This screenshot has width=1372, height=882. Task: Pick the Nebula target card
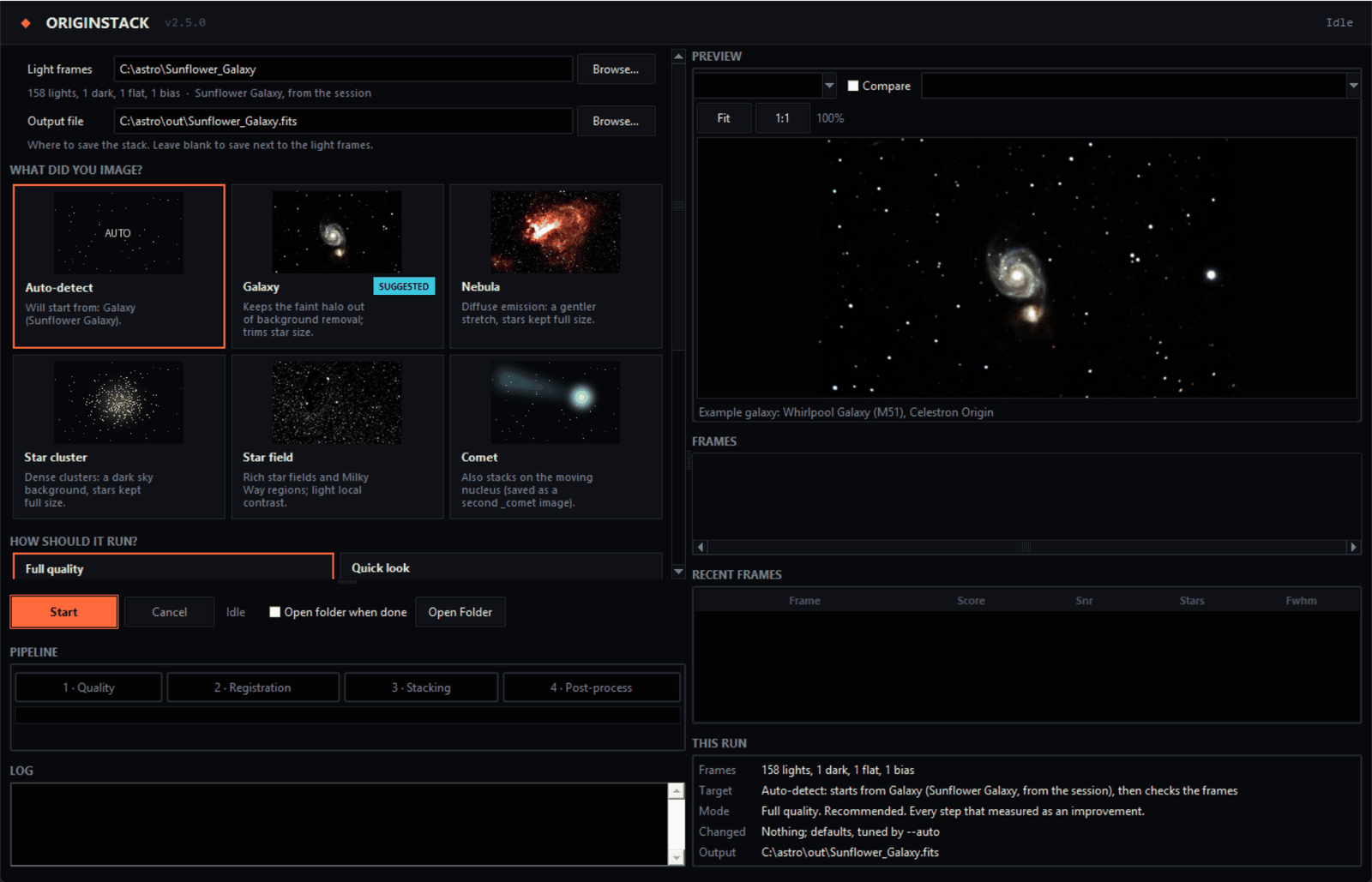click(x=556, y=266)
